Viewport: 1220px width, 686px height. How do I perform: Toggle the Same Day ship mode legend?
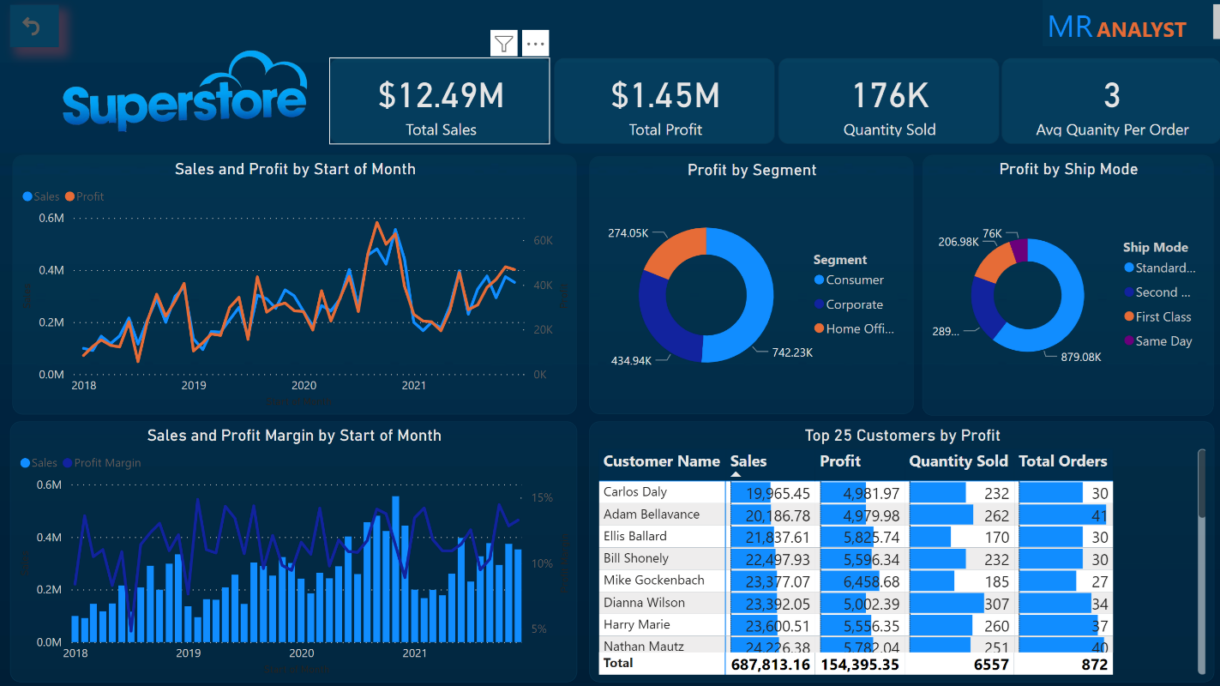(1163, 341)
